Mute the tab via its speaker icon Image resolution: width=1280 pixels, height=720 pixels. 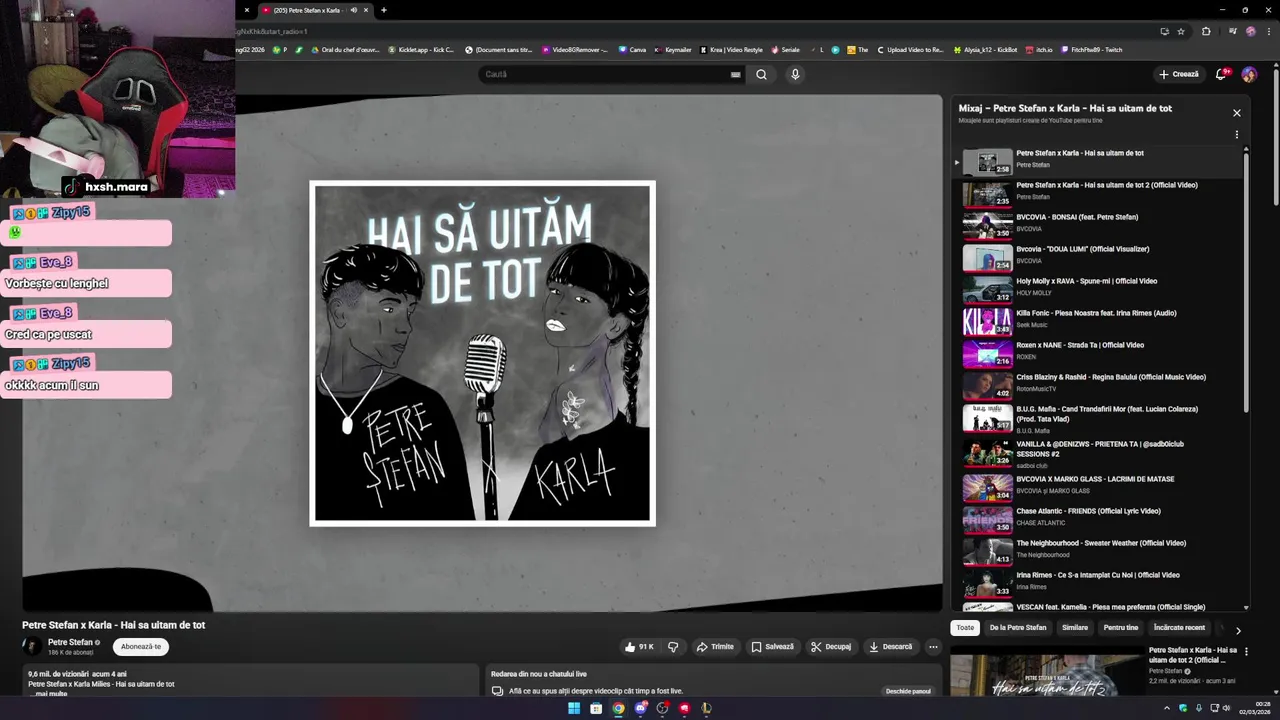click(354, 10)
